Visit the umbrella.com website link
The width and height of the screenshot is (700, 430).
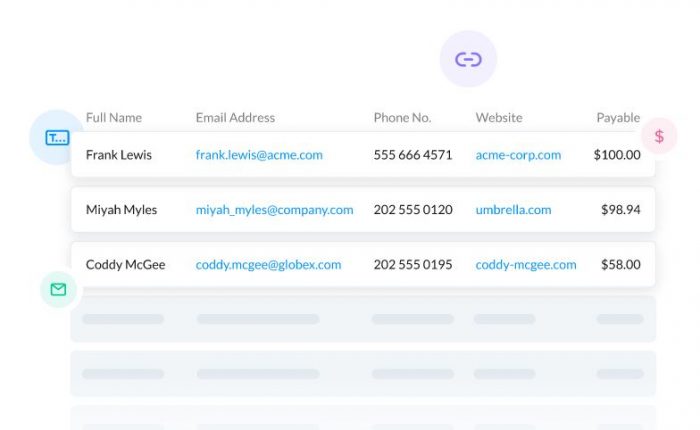tap(513, 210)
